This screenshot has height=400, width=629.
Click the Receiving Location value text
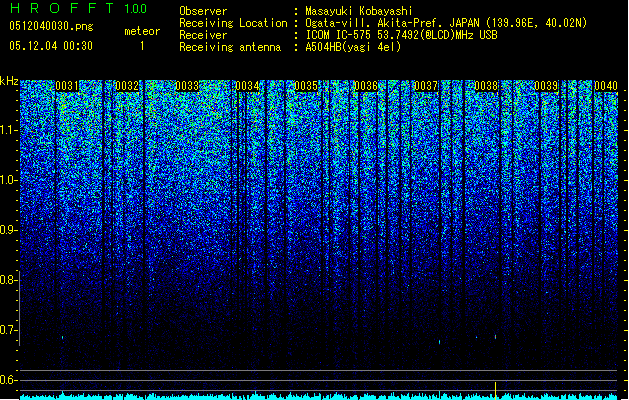pyautogui.click(x=446, y=23)
